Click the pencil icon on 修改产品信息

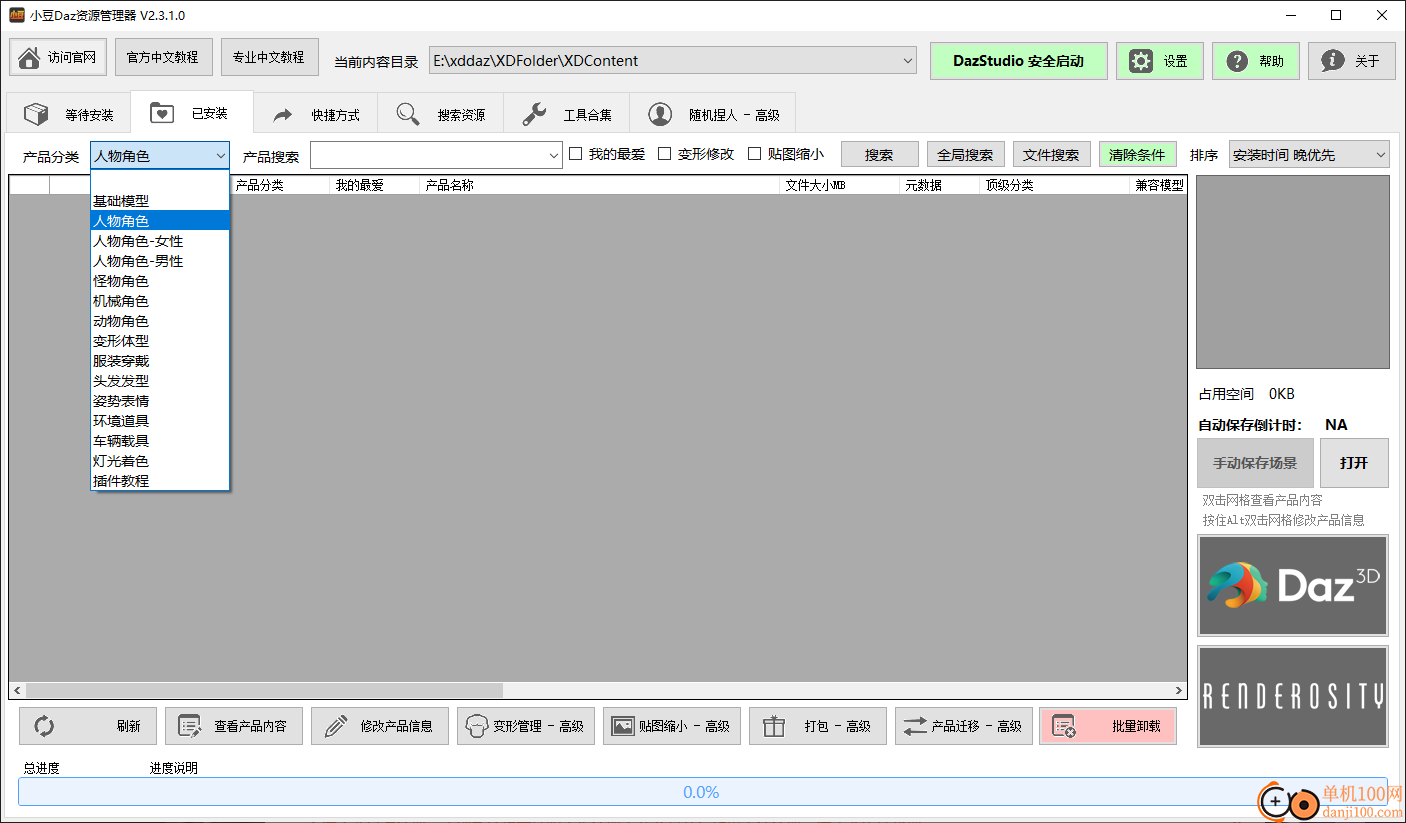tap(336, 726)
